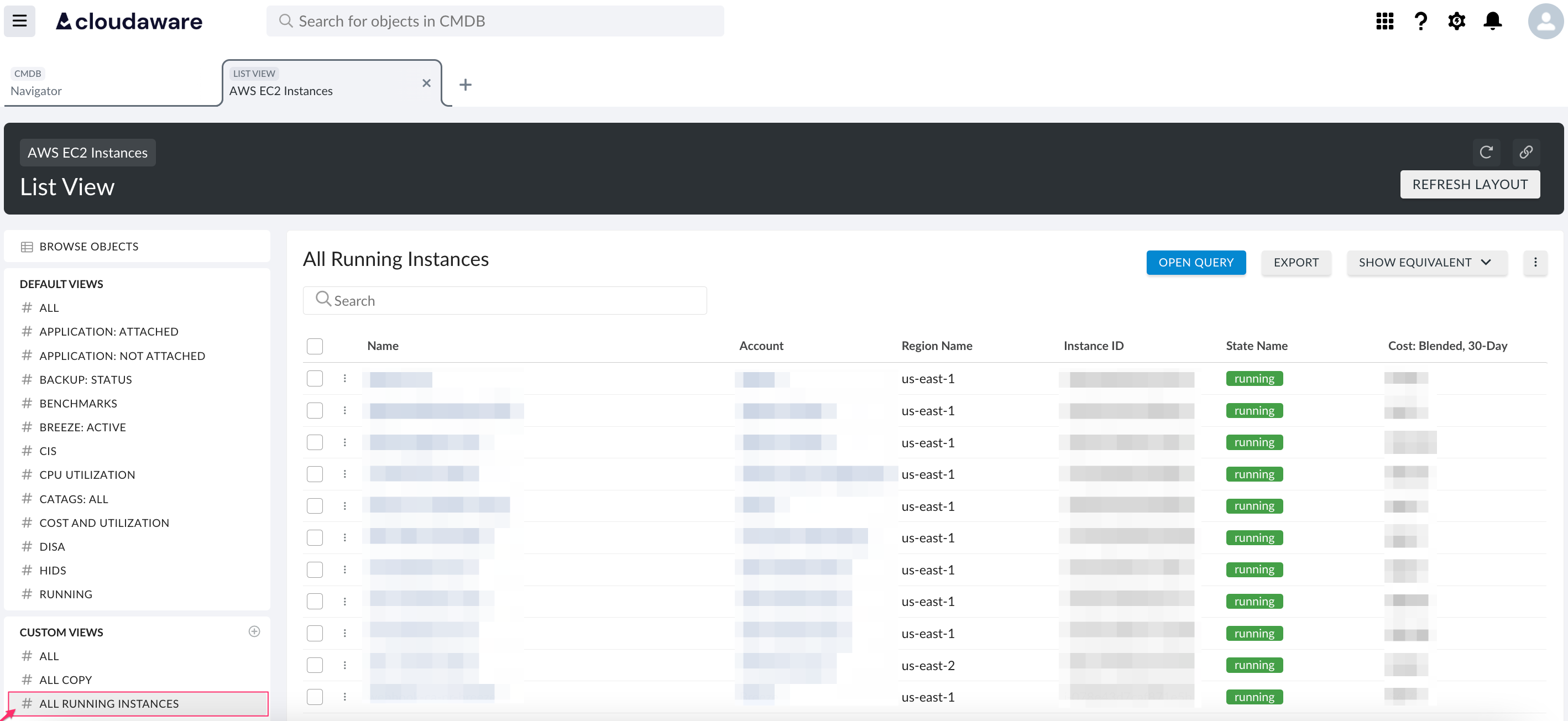Click the Open Query button
Viewport: 1568px width, 721px height.
click(1195, 263)
